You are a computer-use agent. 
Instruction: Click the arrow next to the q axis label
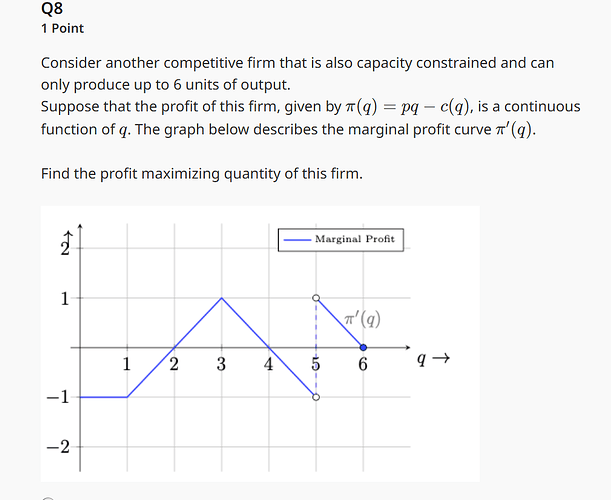441,357
